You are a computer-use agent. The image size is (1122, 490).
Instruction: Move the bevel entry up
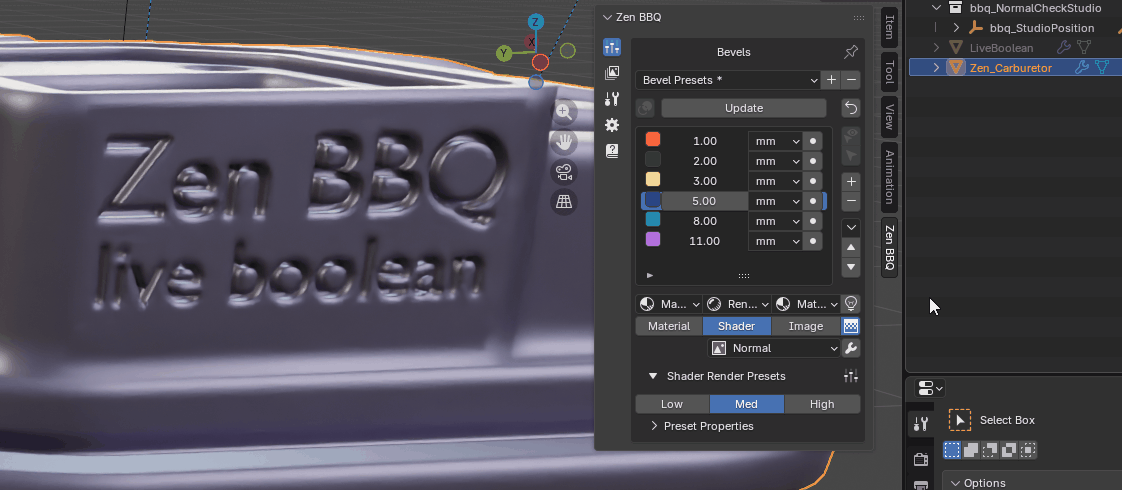click(851, 248)
